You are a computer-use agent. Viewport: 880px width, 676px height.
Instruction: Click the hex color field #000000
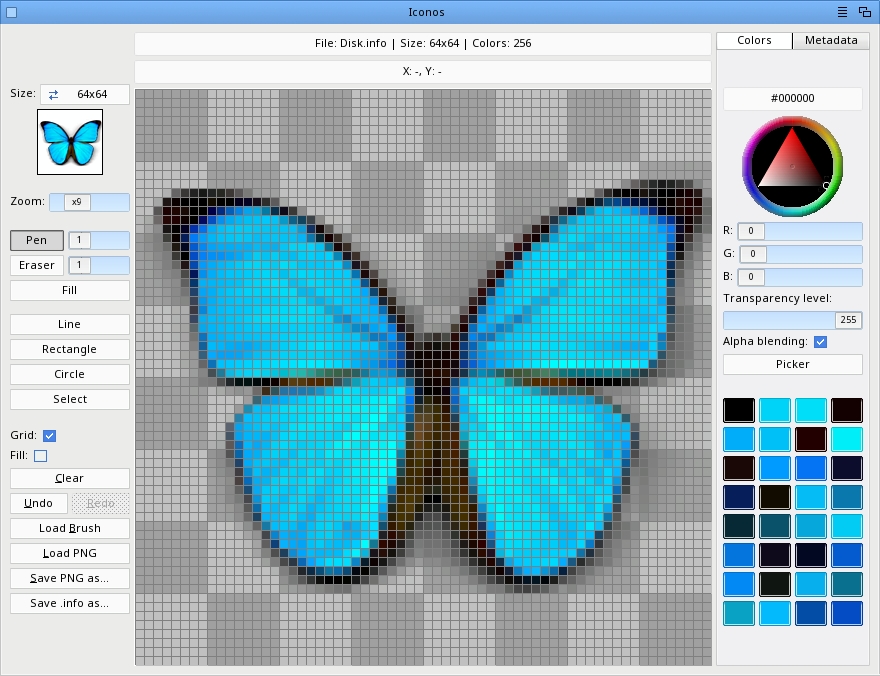pos(792,99)
